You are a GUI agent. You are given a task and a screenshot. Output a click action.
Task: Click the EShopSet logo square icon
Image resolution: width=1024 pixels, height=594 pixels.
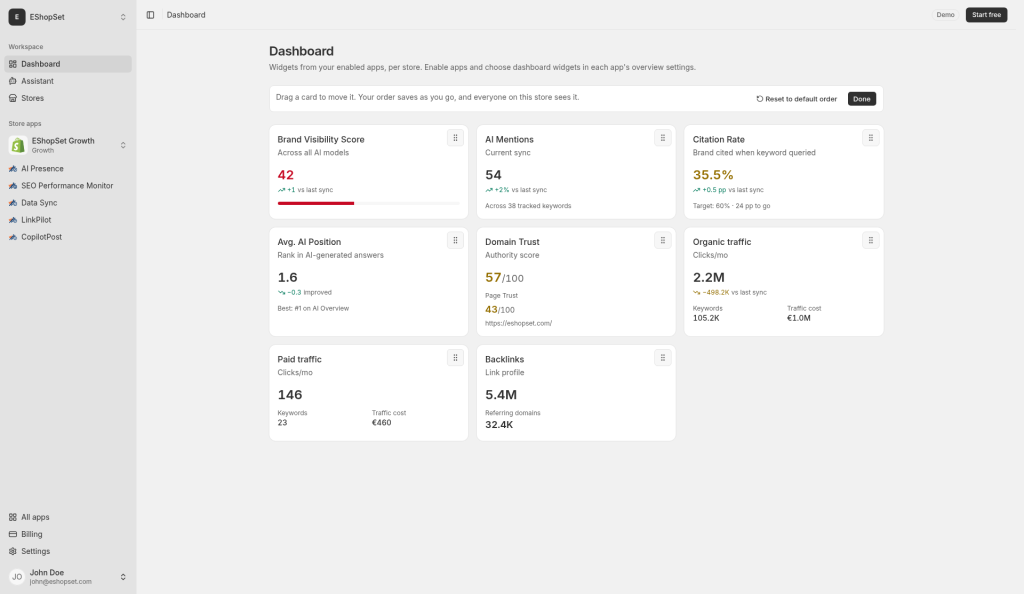point(17,17)
